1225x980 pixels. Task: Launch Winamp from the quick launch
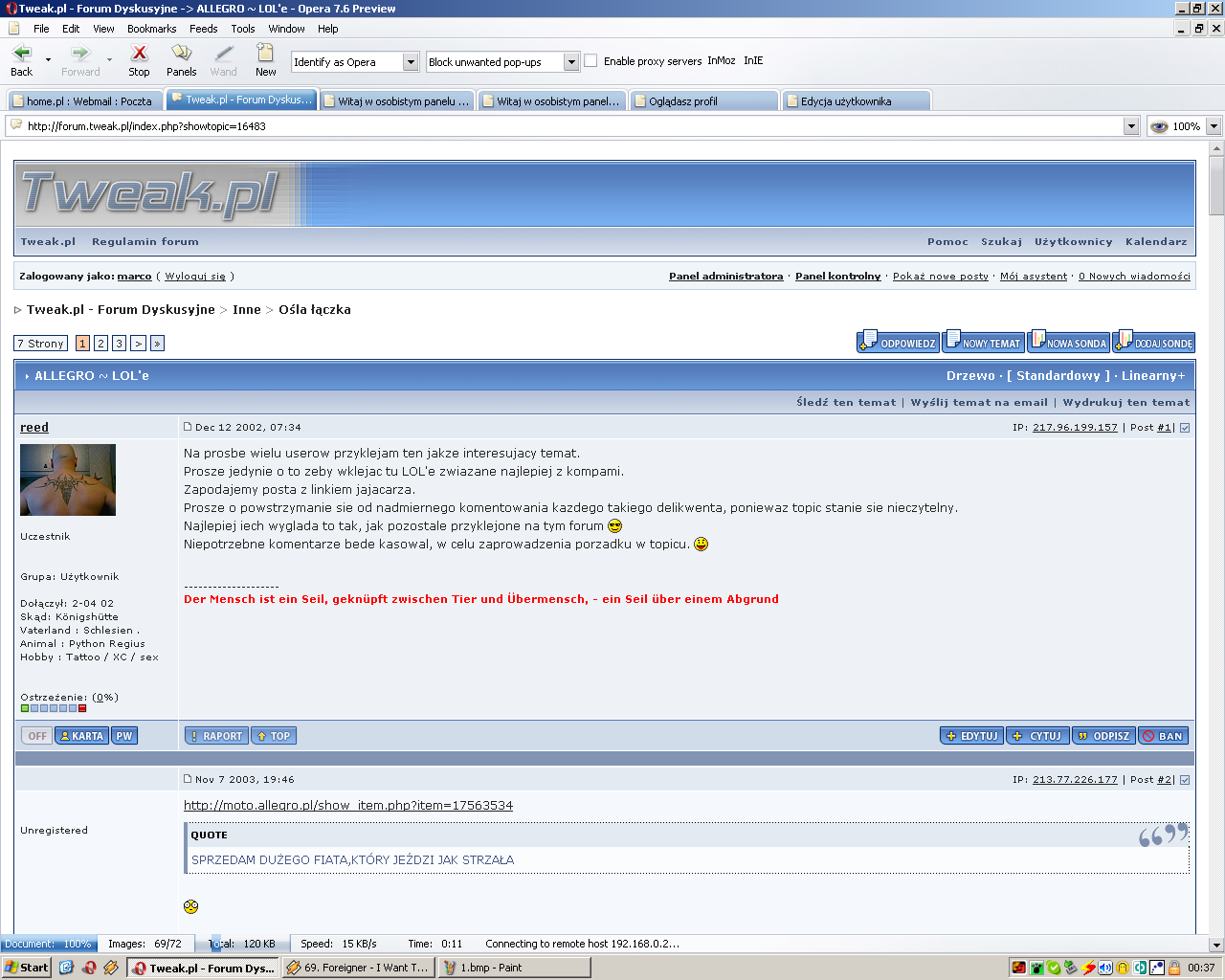point(111,968)
